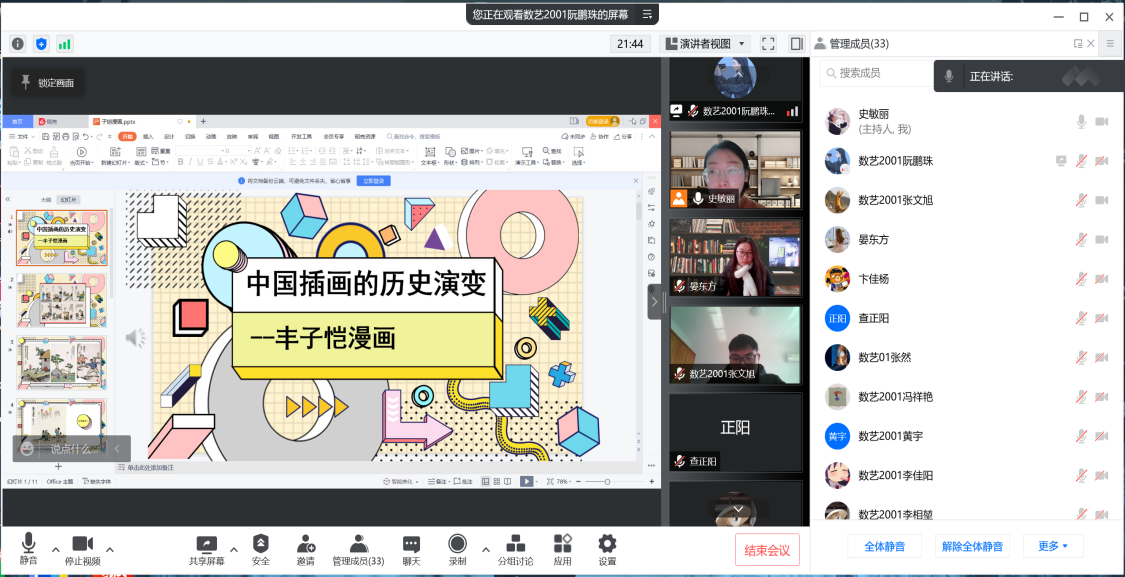Click the 插入 tab in shared WPS ribbon
1125x577 pixels.
pyautogui.click(x=148, y=136)
